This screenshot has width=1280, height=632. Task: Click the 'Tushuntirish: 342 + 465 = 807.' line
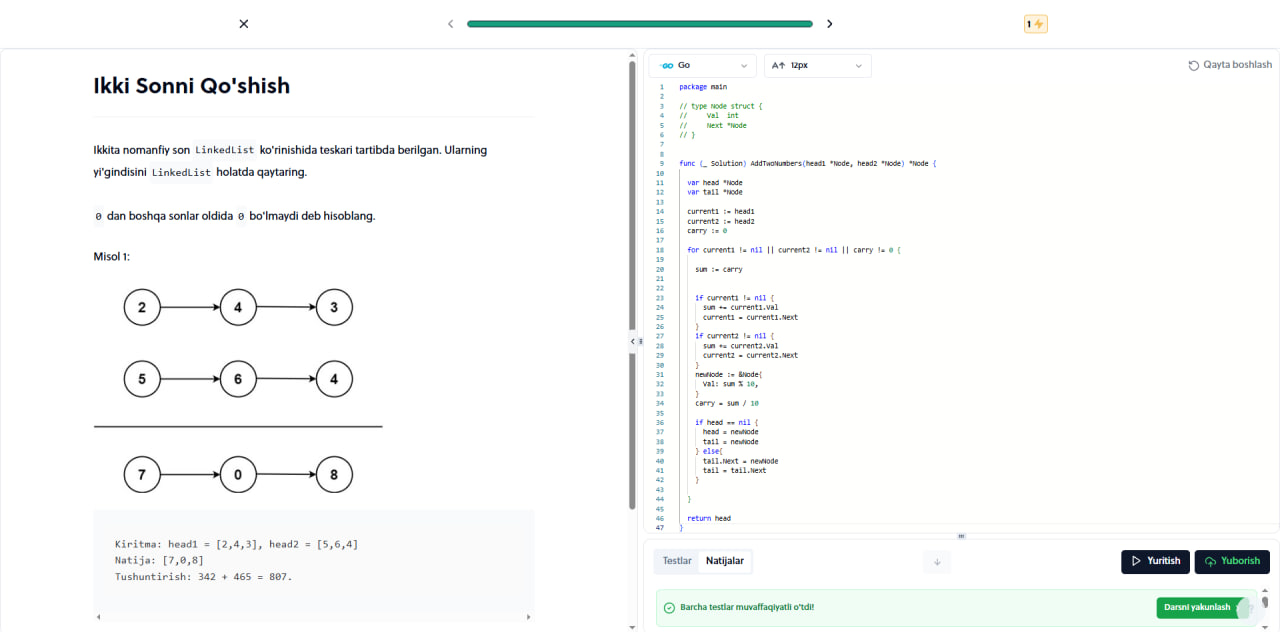(x=204, y=577)
